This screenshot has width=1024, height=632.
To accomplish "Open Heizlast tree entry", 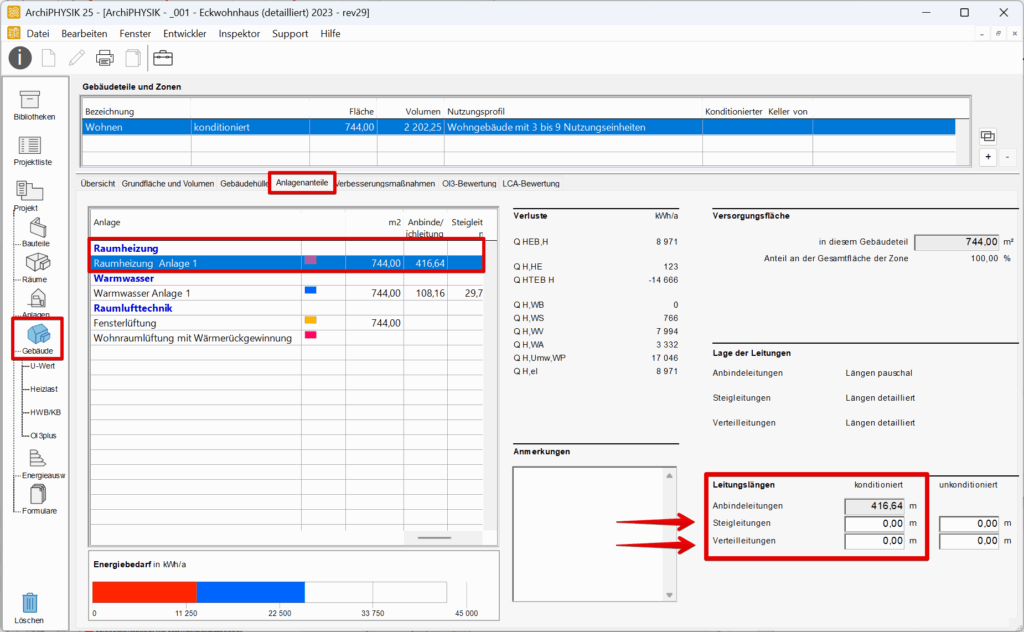I will (x=44, y=389).
